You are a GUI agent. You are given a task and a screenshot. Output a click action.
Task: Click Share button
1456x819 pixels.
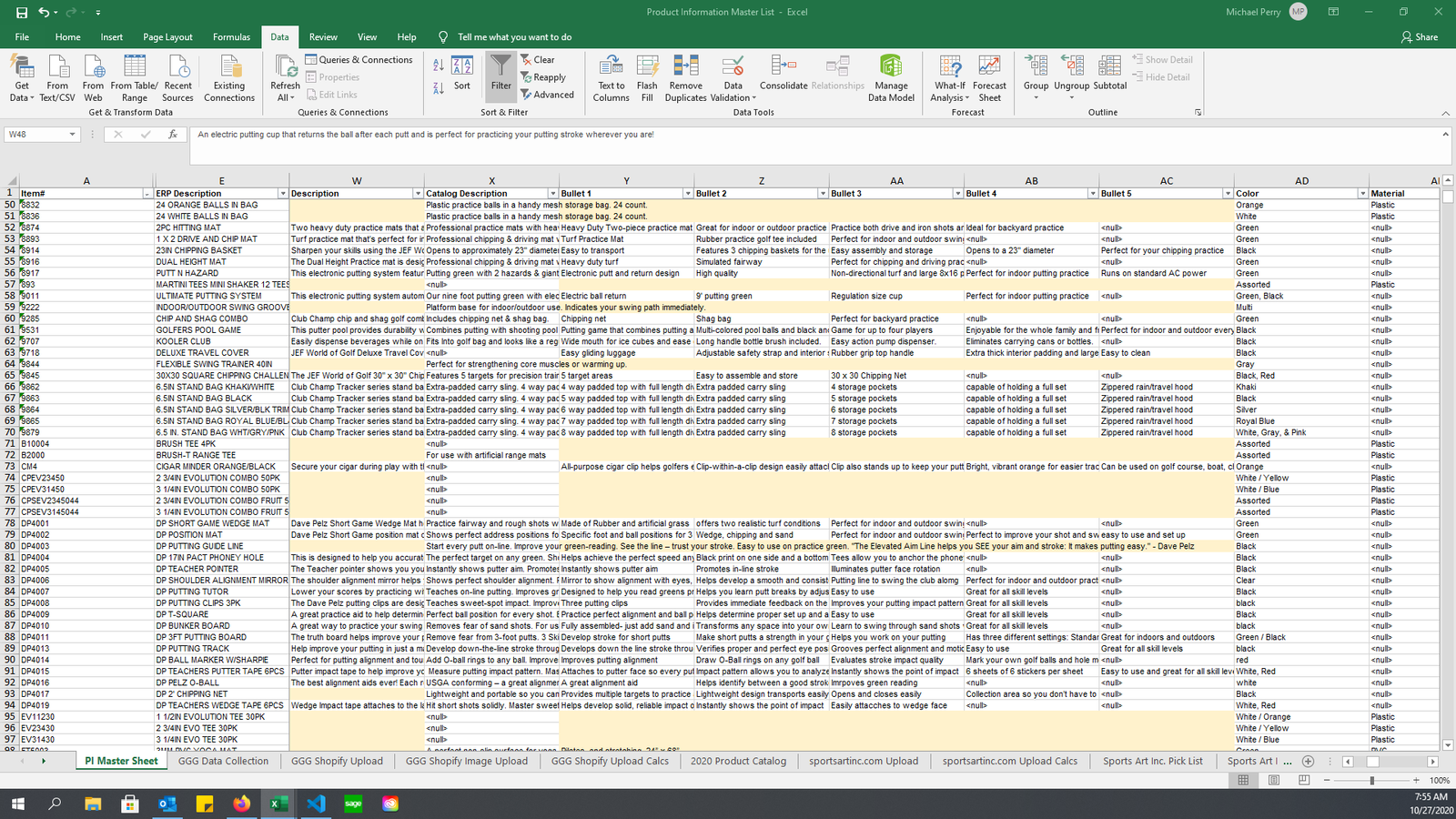pyautogui.click(x=1420, y=37)
